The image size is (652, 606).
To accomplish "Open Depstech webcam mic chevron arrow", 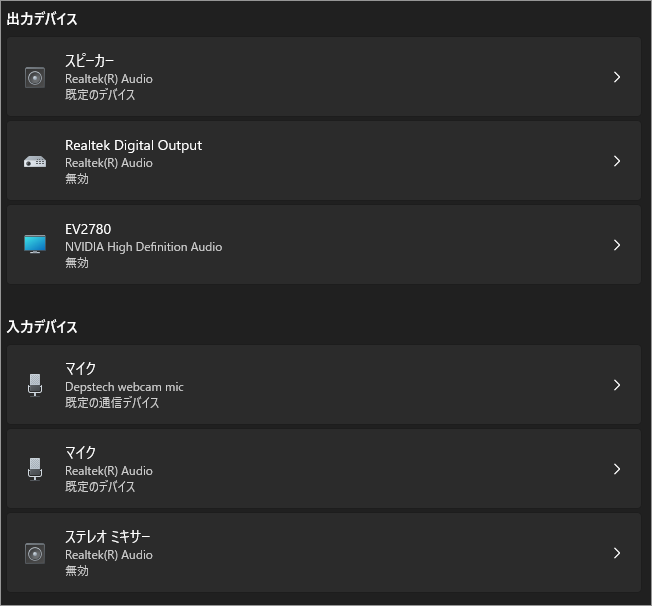I will pos(617,385).
